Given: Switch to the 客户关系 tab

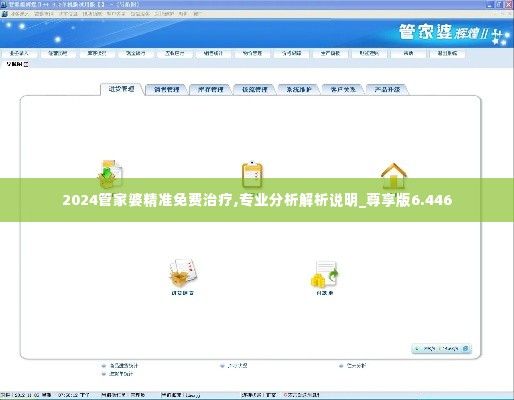Looking at the screenshot, I should (343, 89).
